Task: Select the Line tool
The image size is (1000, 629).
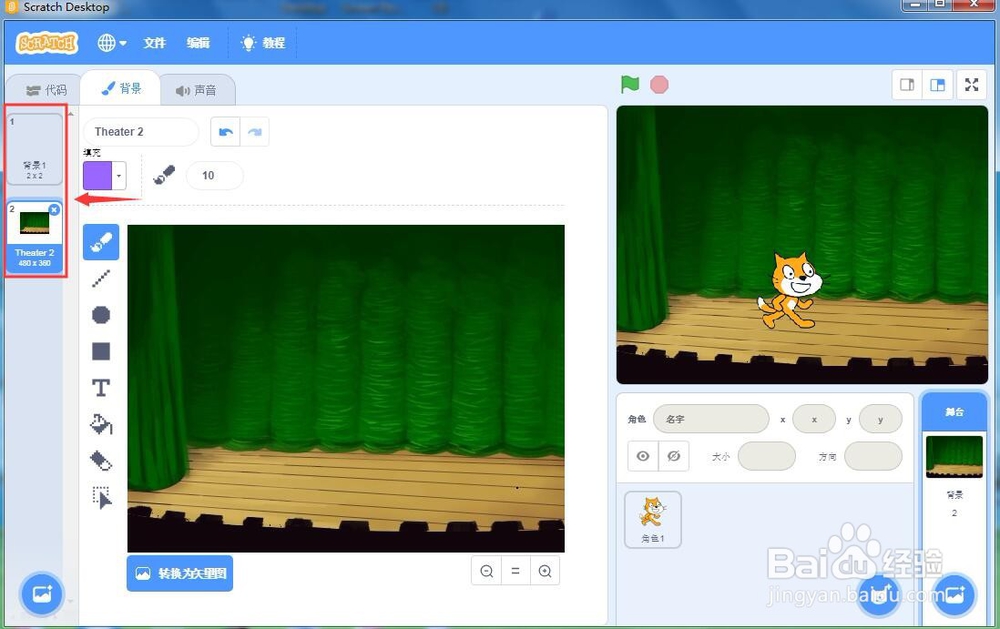Action: click(x=101, y=279)
